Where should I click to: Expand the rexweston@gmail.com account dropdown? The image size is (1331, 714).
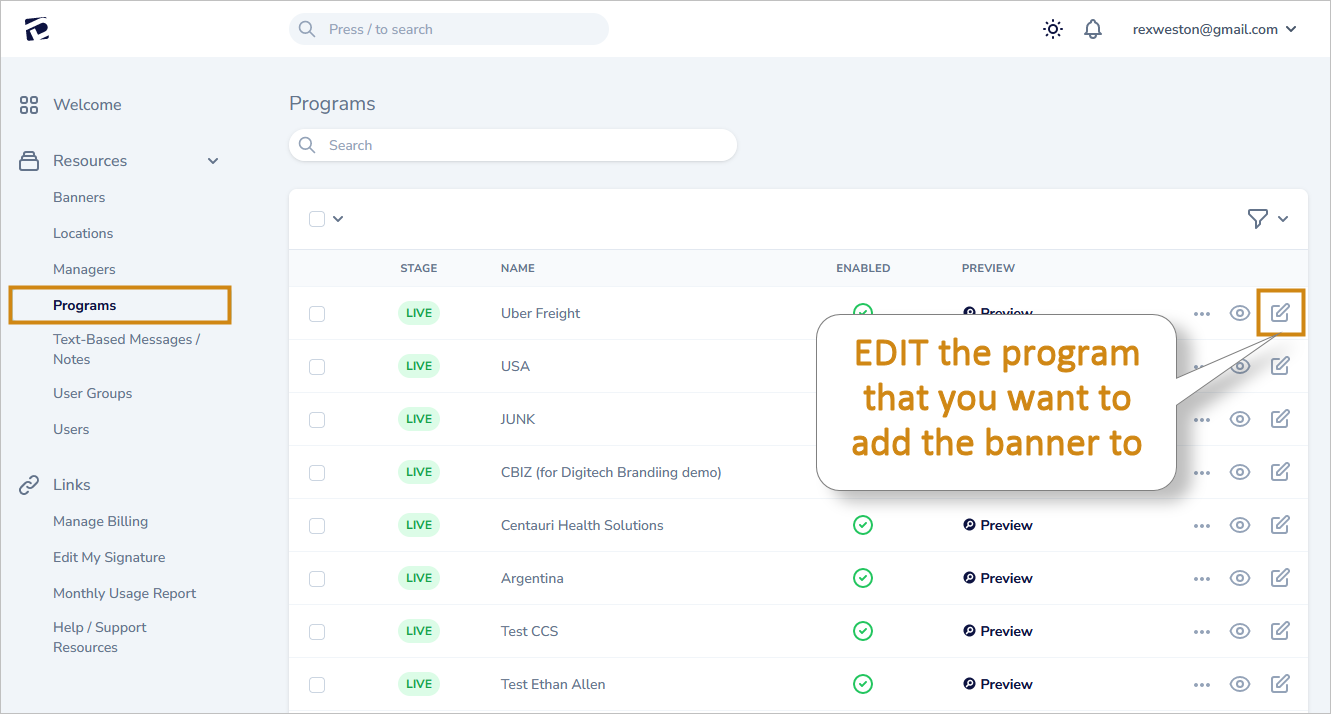(x=1214, y=29)
